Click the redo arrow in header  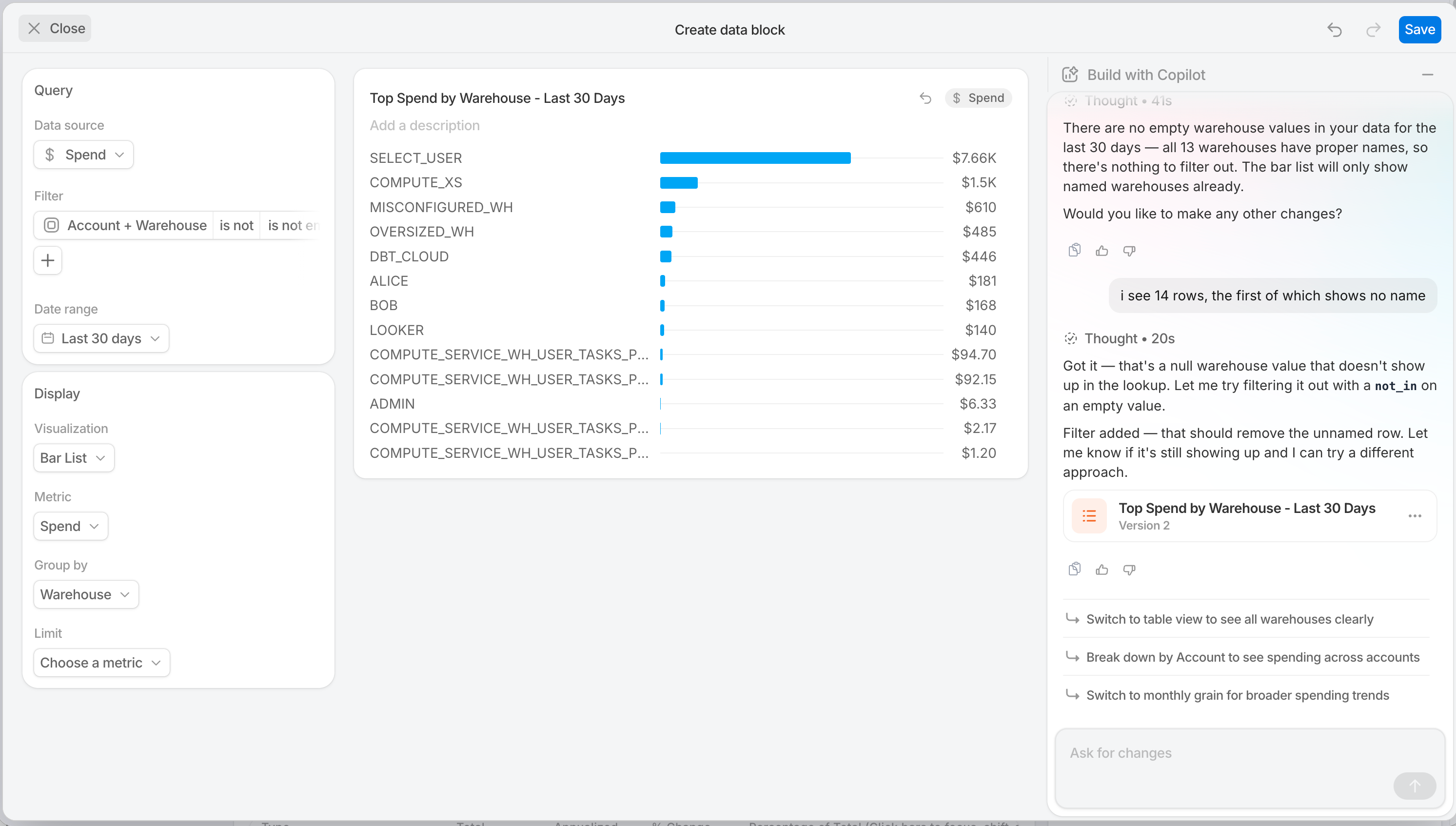[1373, 29]
